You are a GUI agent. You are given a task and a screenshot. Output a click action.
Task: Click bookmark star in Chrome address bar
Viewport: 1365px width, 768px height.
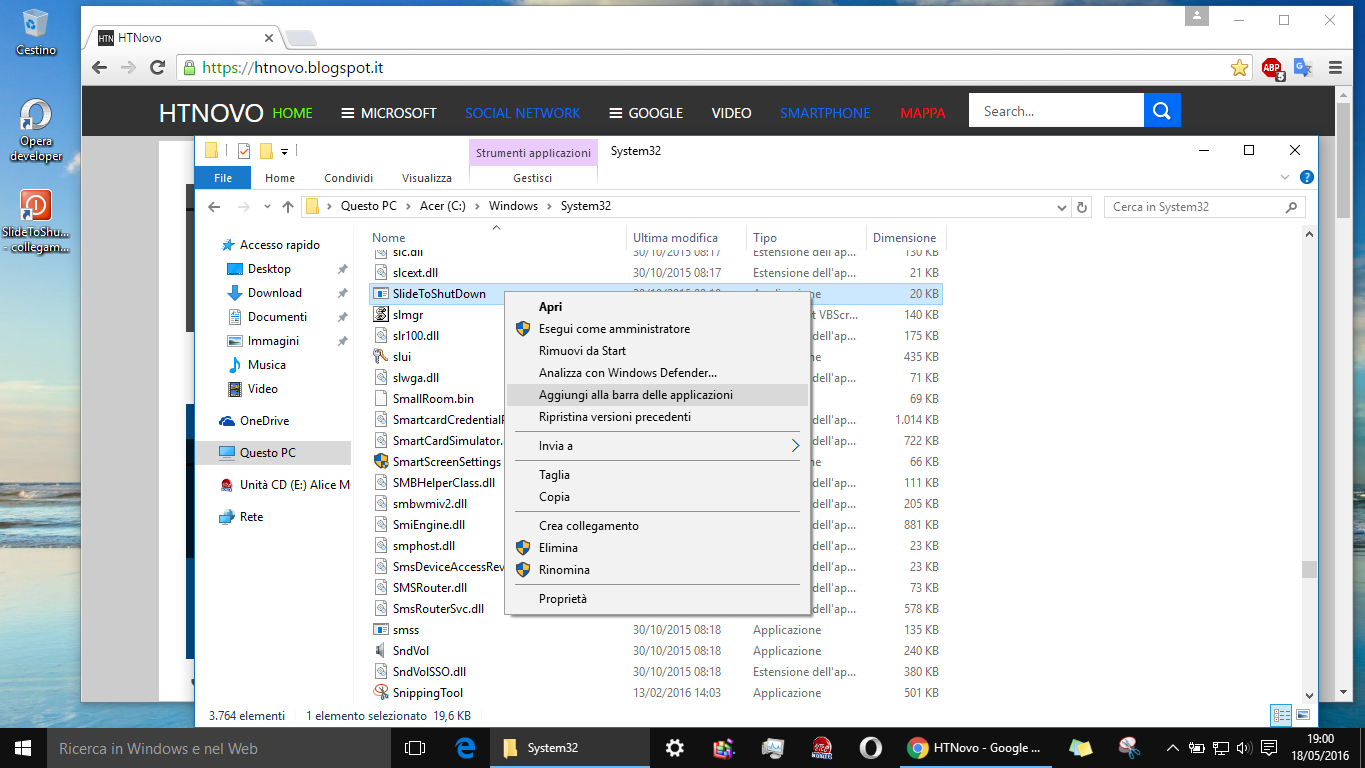1239,68
